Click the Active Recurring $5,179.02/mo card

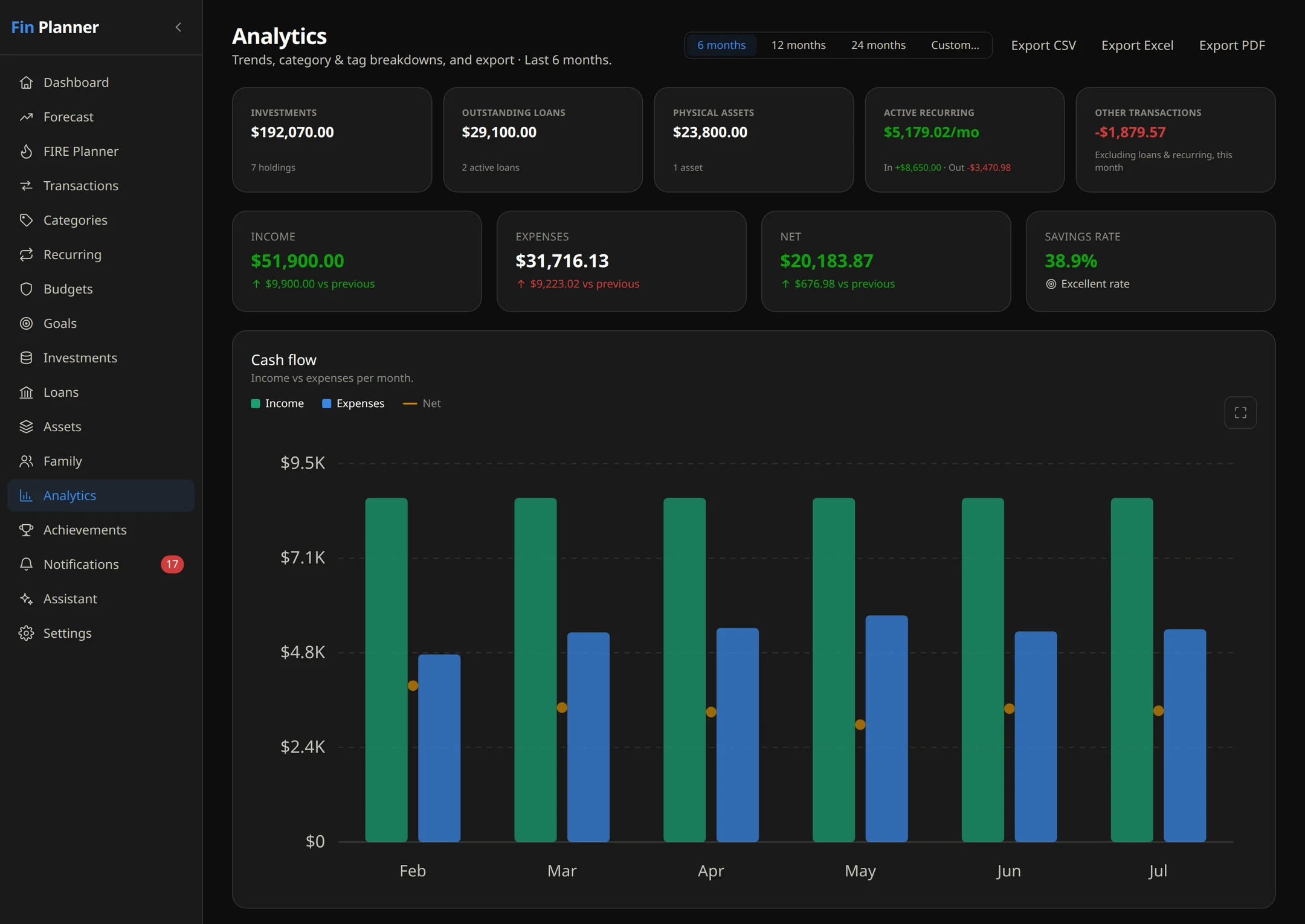tap(964, 140)
